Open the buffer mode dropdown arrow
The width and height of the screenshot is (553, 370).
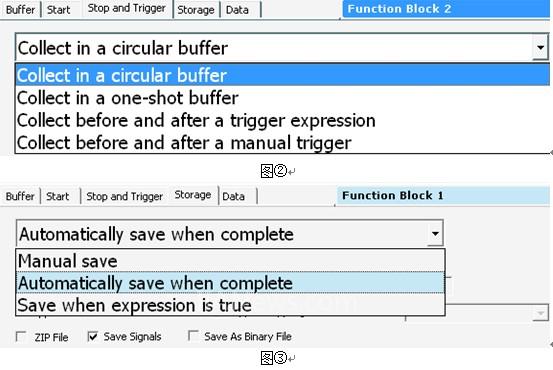[540, 47]
